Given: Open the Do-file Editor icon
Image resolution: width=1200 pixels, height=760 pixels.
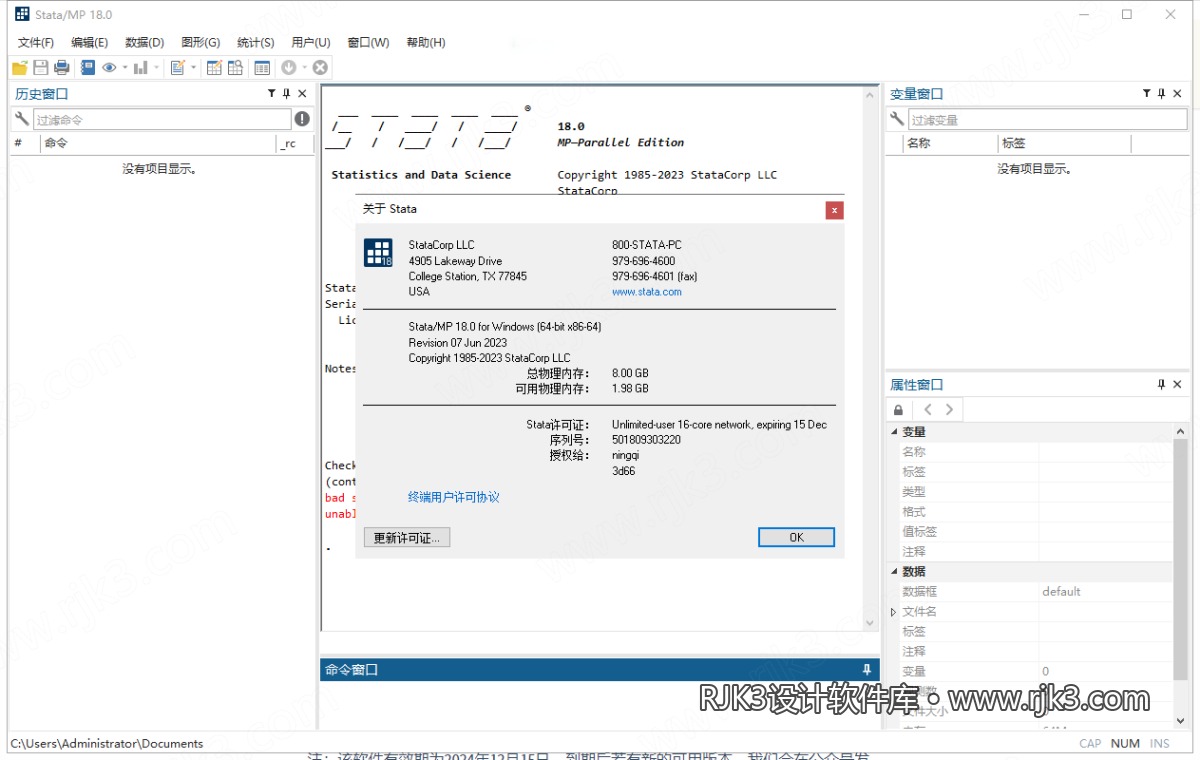Looking at the screenshot, I should point(178,68).
